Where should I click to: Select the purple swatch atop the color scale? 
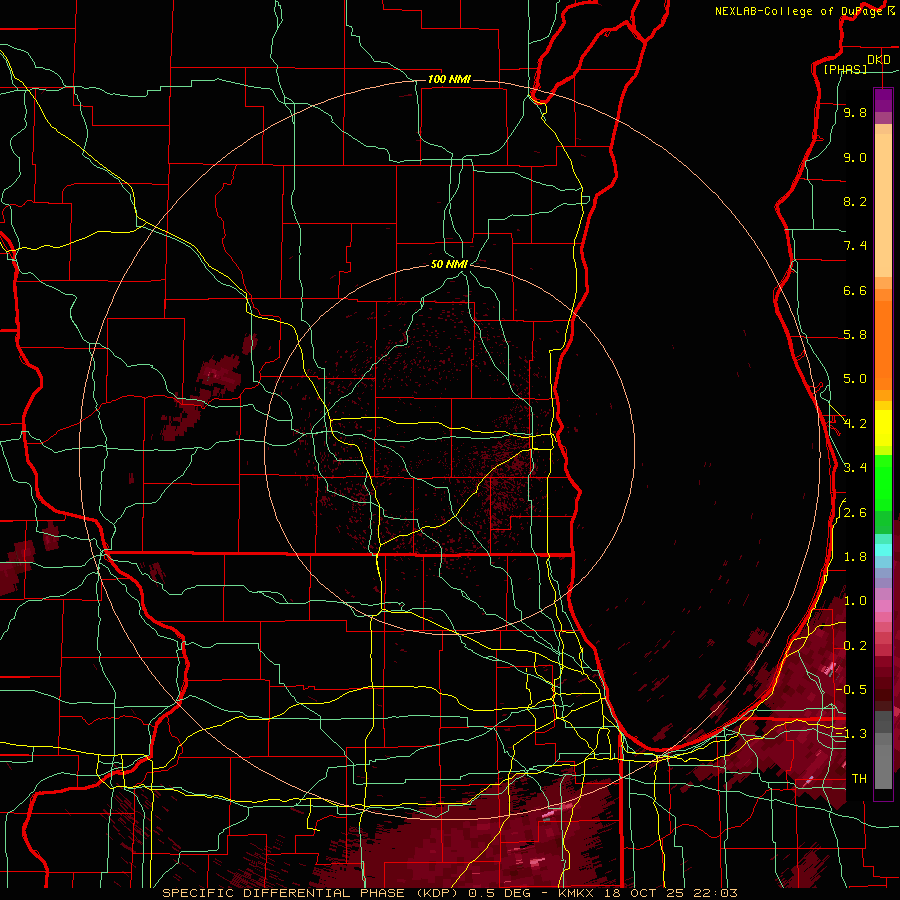click(x=883, y=100)
